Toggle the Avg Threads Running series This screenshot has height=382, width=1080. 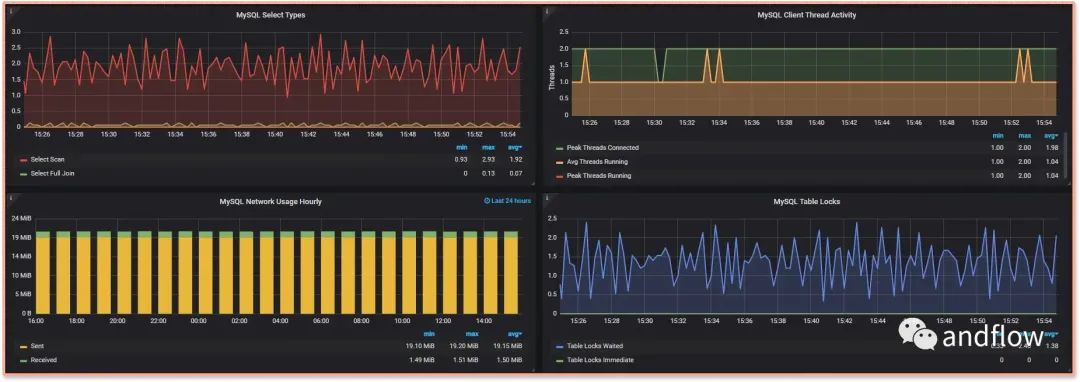point(596,162)
